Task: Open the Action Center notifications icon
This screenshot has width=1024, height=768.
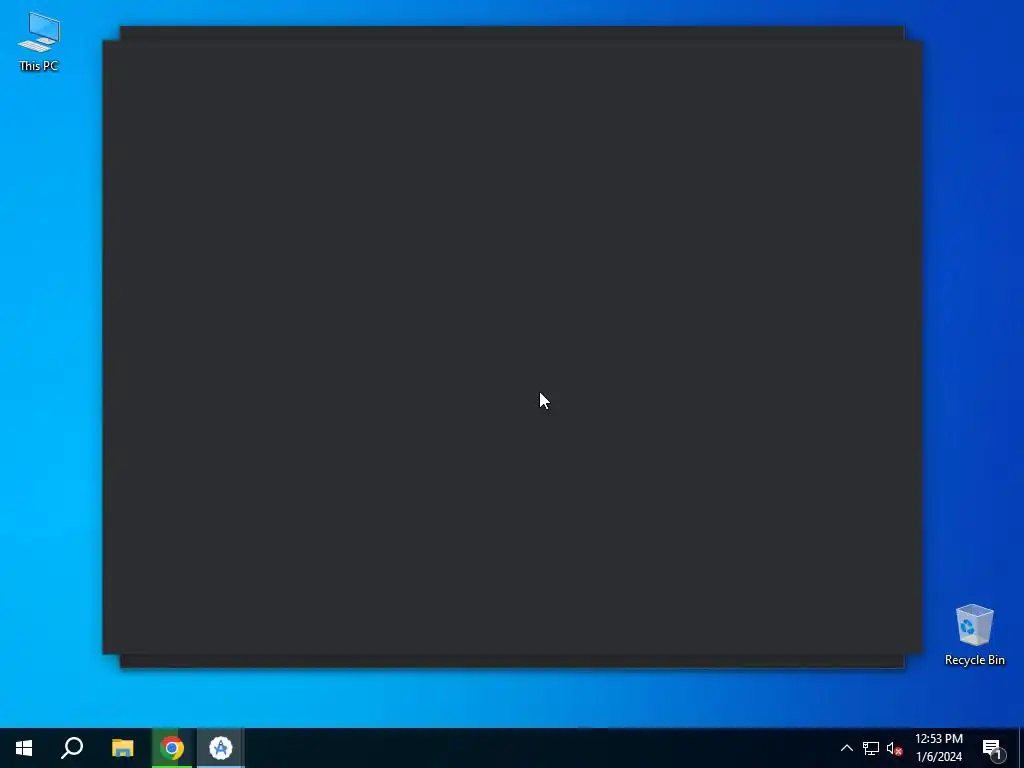Action: click(x=993, y=748)
